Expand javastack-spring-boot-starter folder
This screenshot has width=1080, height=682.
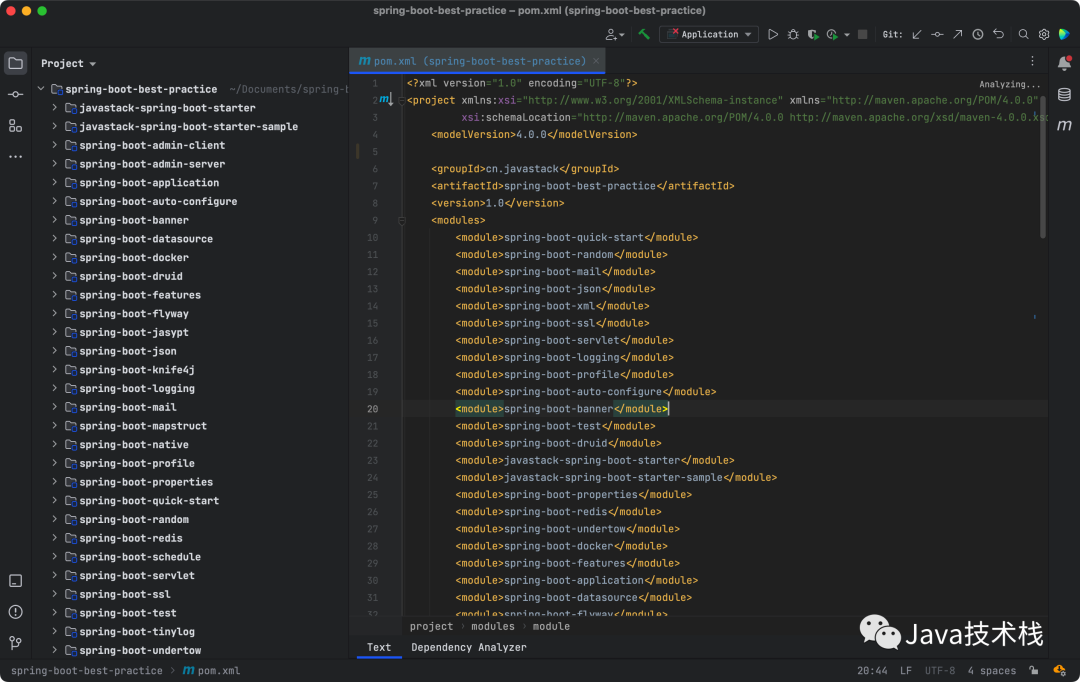click(x=54, y=107)
